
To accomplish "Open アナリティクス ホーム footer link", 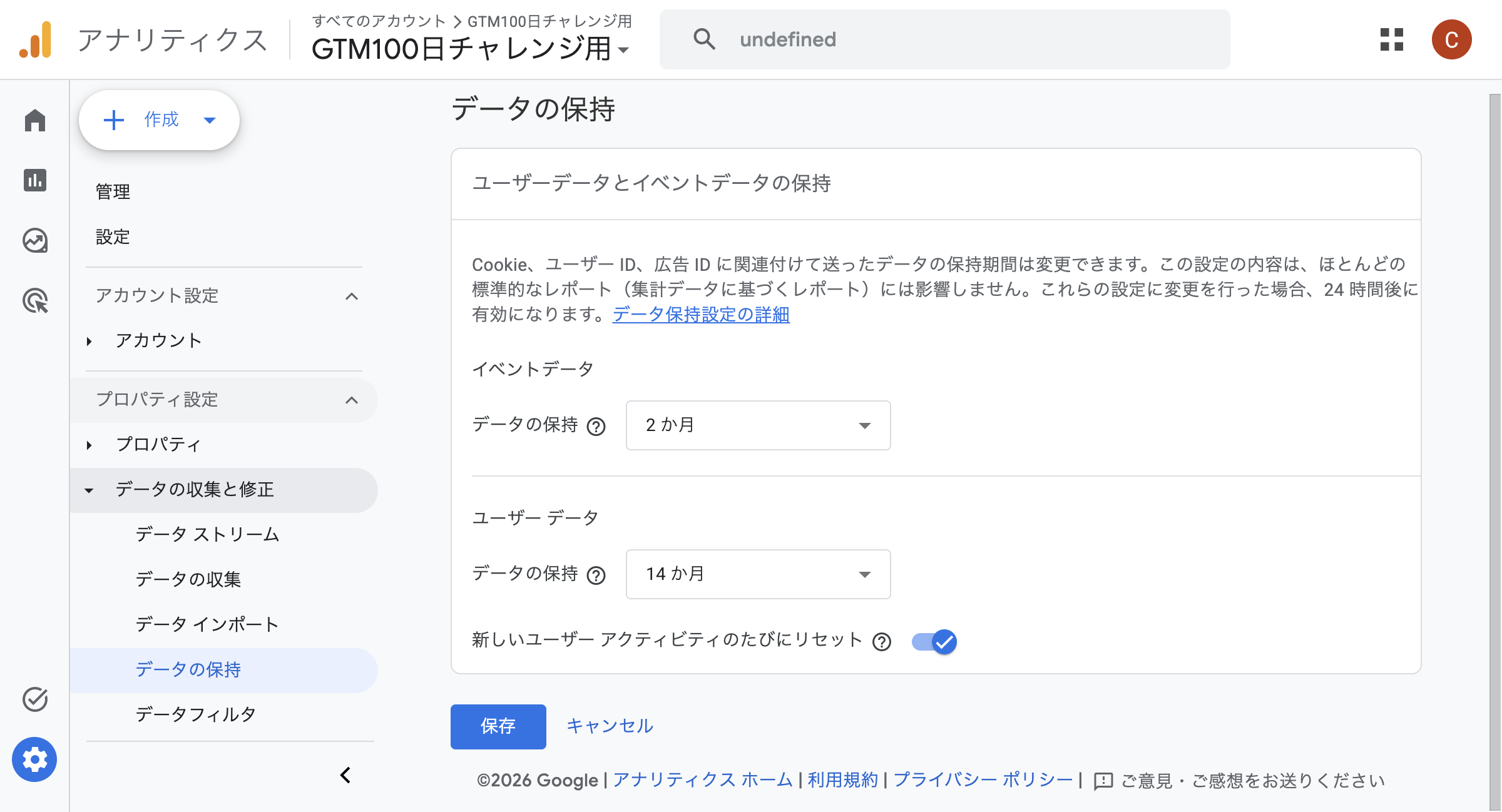I will [703, 780].
